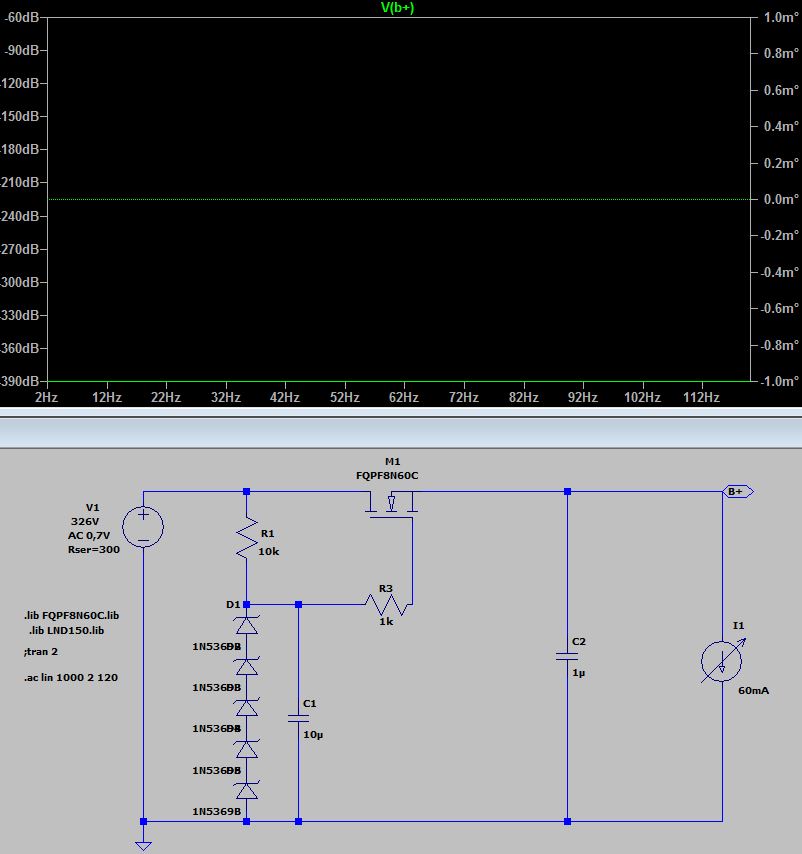The image size is (802, 854).
Task: Click the '10k' value of R1
Action: click(x=268, y=551)
